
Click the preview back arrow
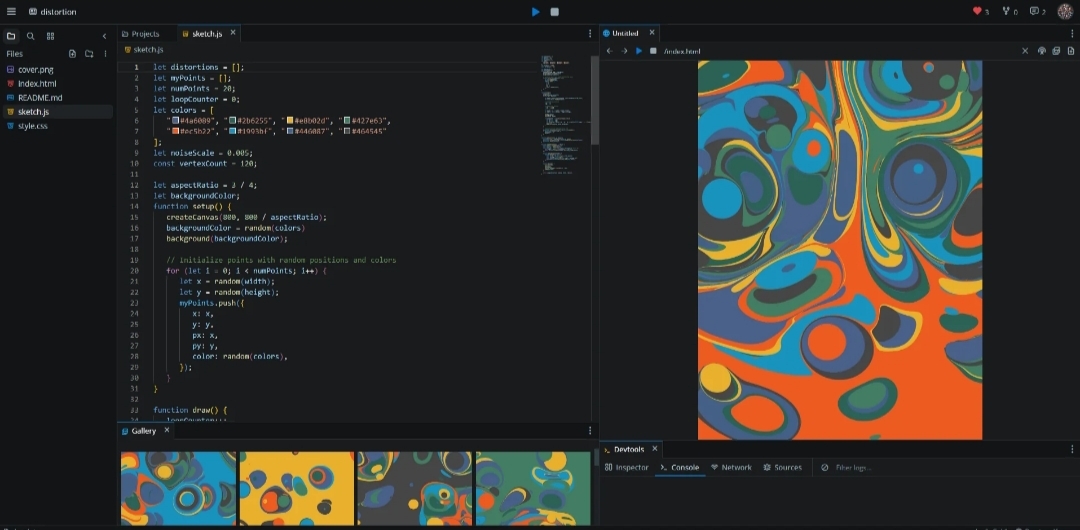click(609, 51)
